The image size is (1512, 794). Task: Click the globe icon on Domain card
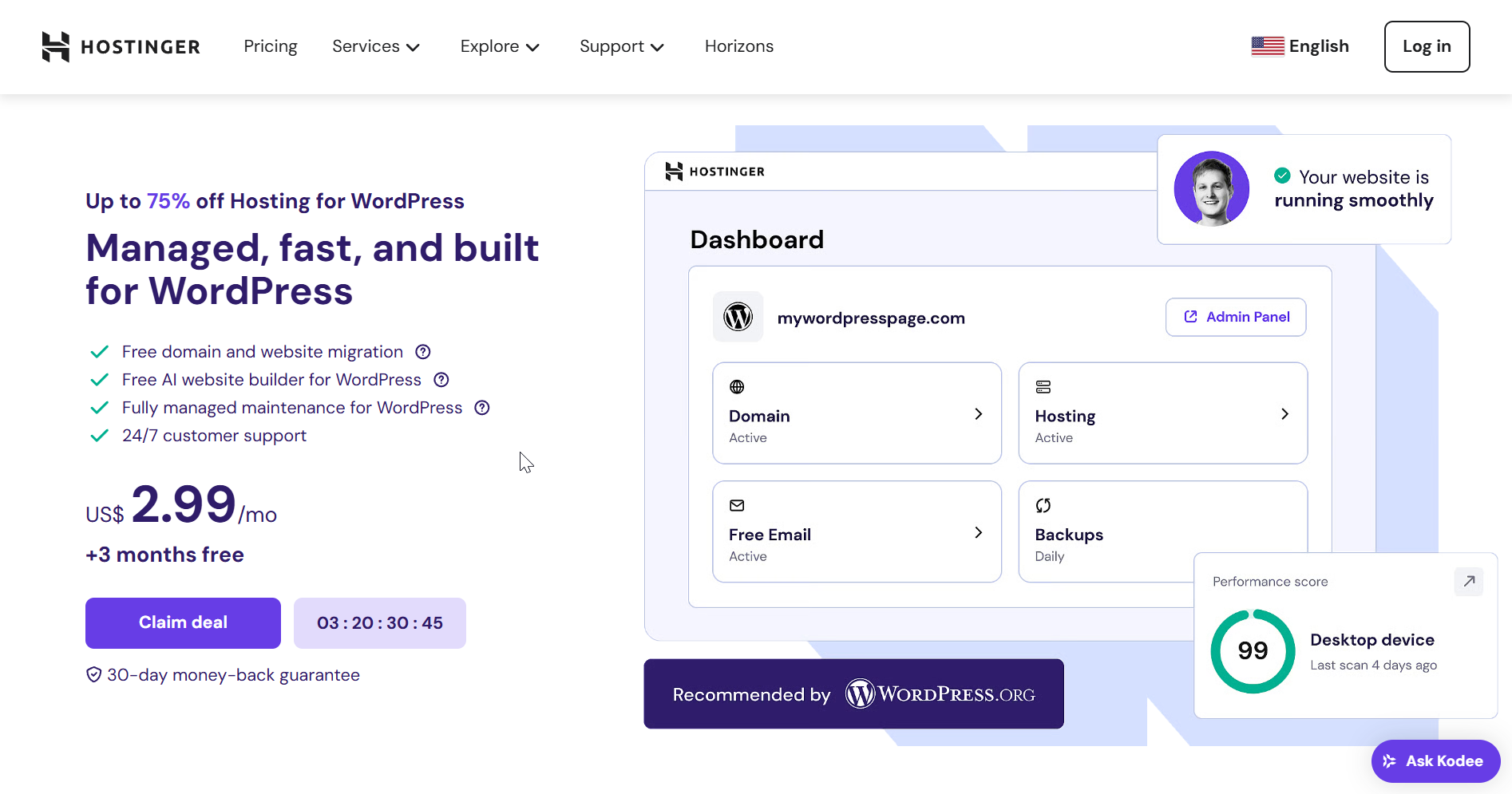737,387
